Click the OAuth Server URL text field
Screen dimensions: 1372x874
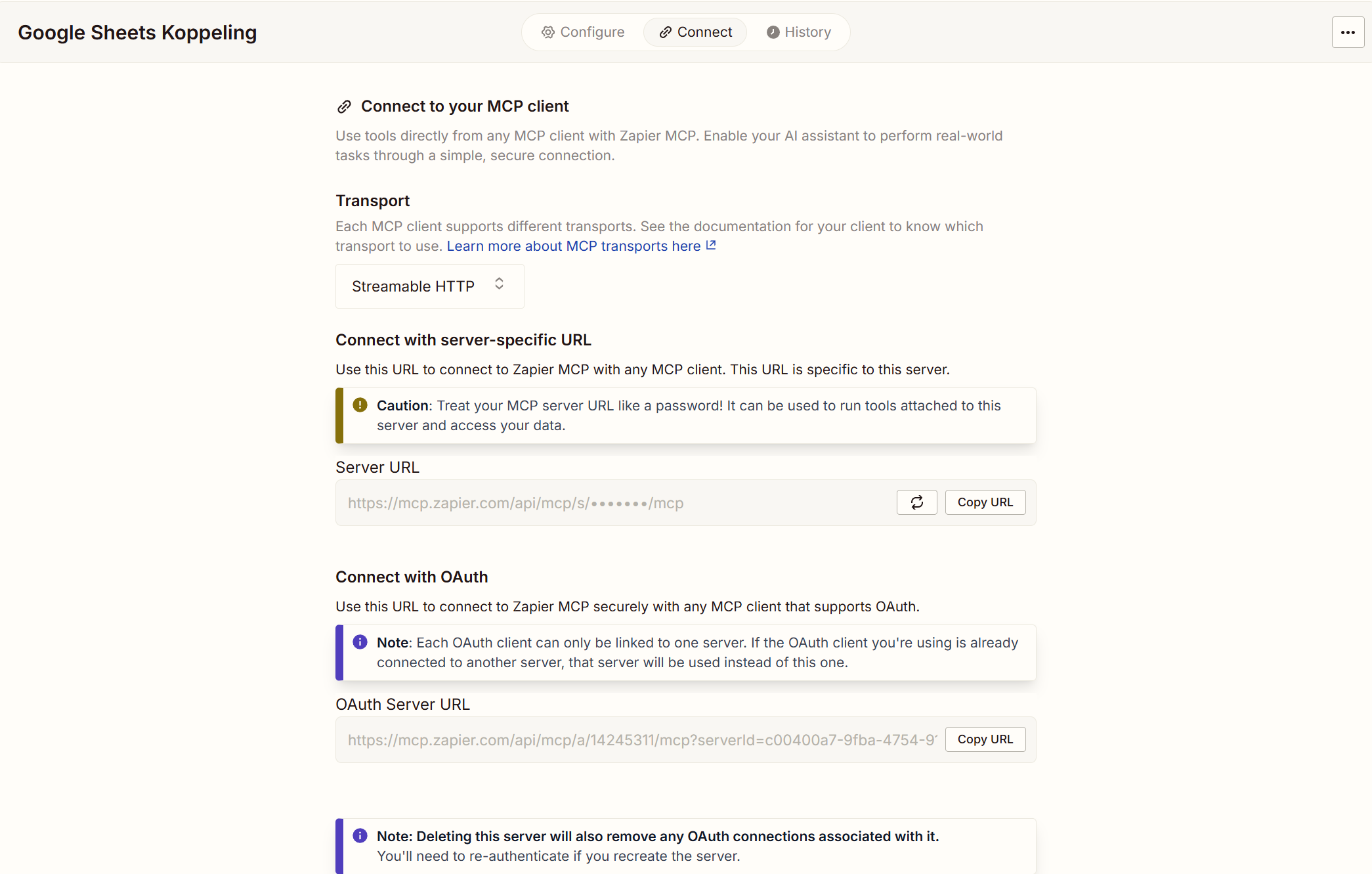(x=641, y=740)
